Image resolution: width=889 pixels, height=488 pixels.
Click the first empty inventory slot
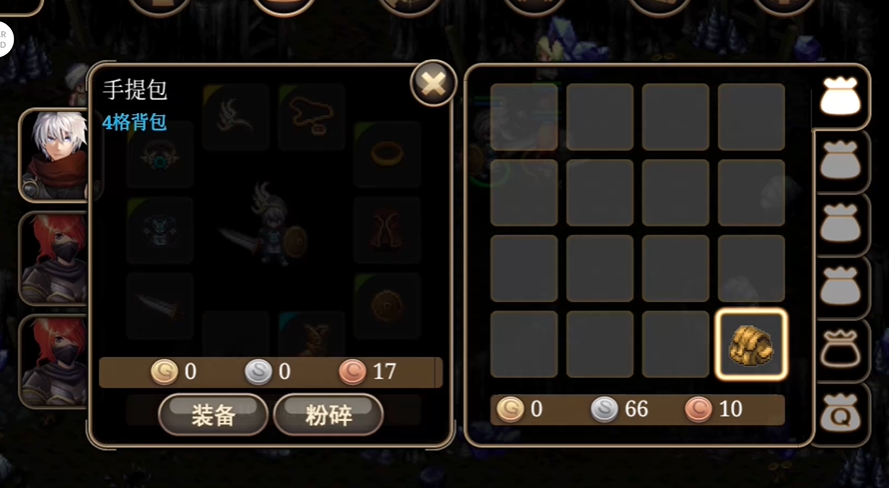click(x=524, y=117)
